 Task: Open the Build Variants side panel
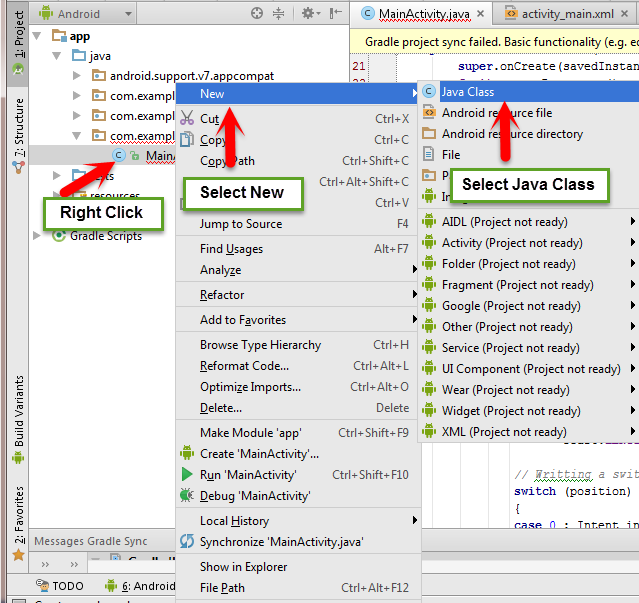[18, 419]
